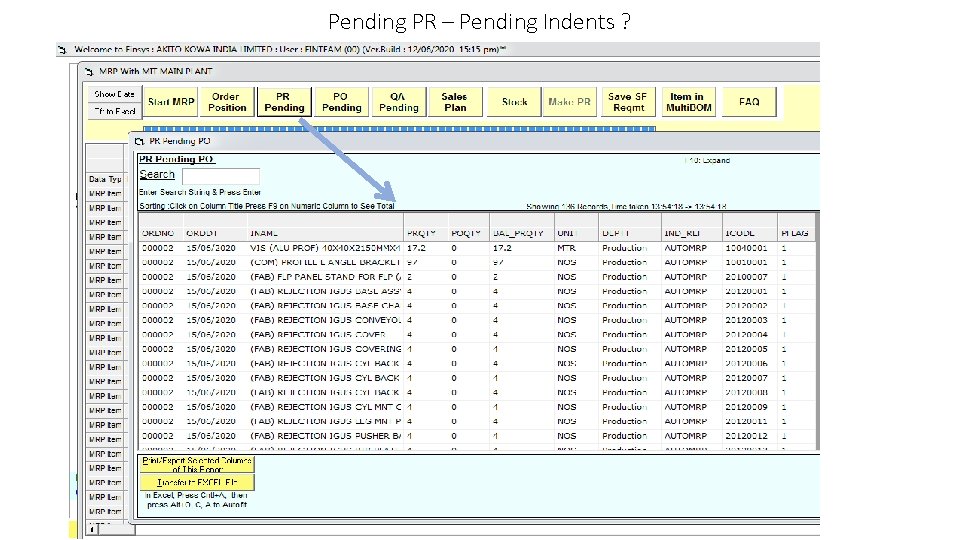Viewport: 960px width, 540px height.
Task: Open the Sales Plan view
Action: (x=455, y=102)
